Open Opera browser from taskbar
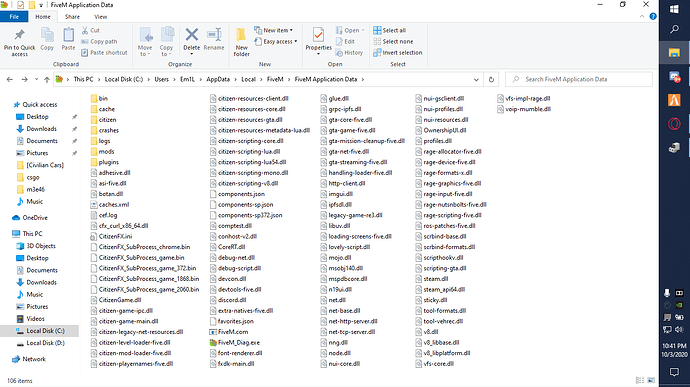Screen dimensions: 690x387 674,124
